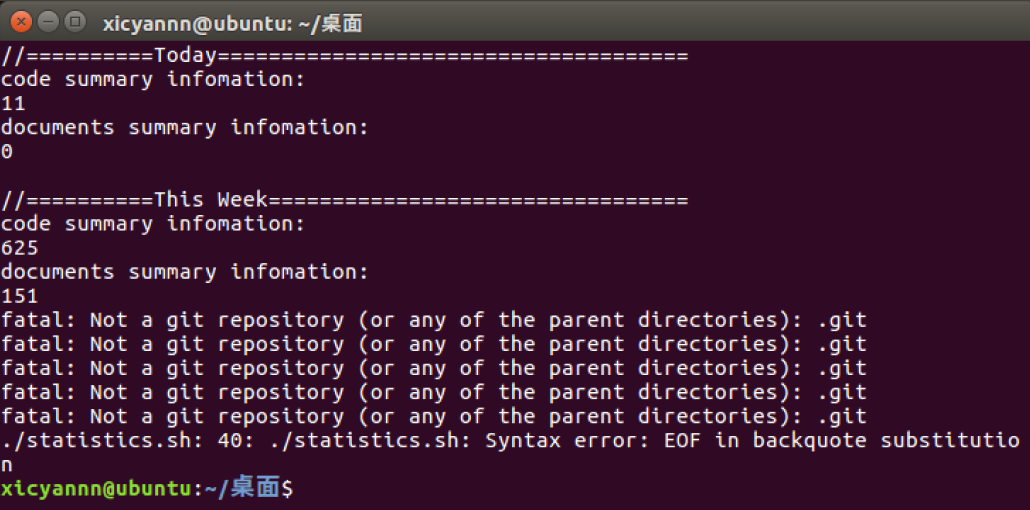Click the output value 625
Screen dimensions: 1030x510
20,248
